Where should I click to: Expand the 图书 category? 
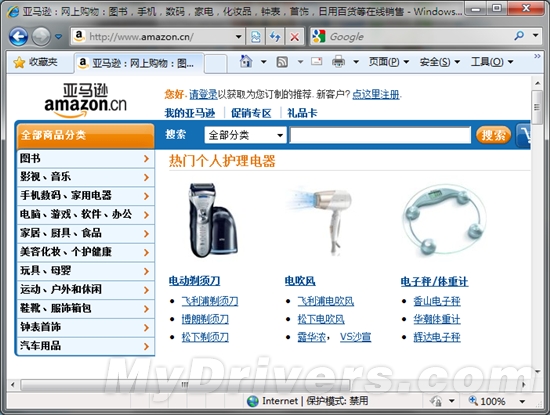point(85,159)
